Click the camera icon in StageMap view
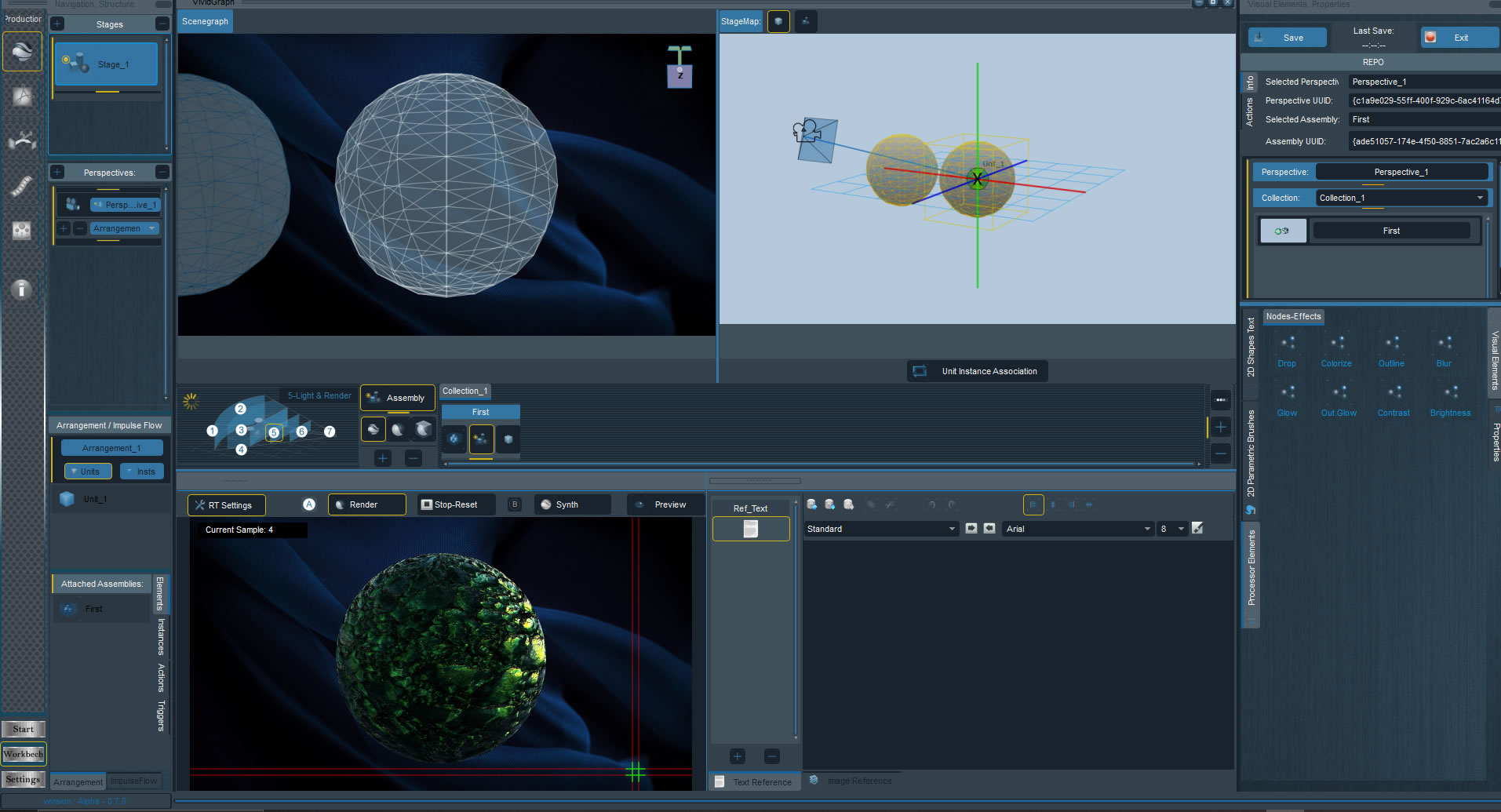 click(x=806, y=130)
